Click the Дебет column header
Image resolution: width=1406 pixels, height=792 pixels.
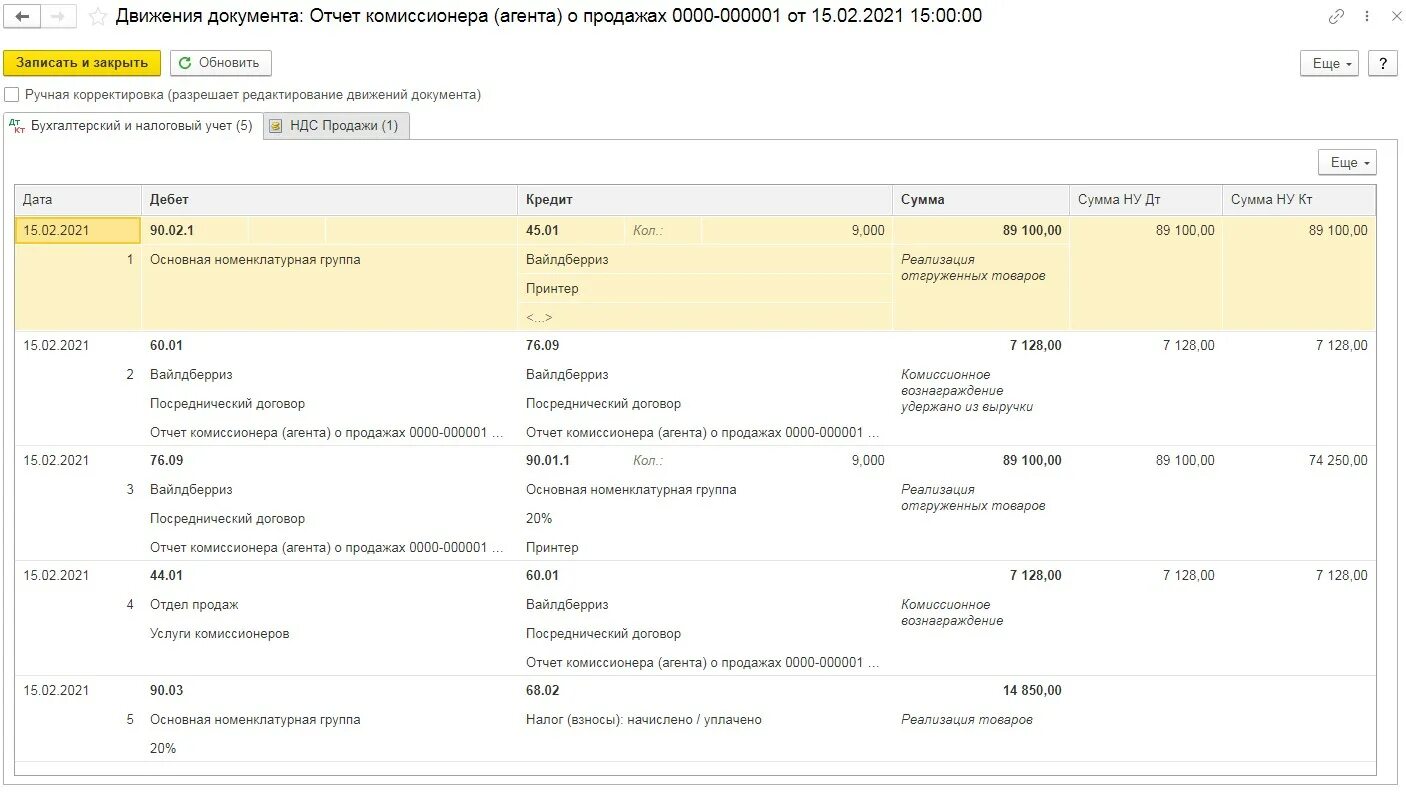[329, 199]
